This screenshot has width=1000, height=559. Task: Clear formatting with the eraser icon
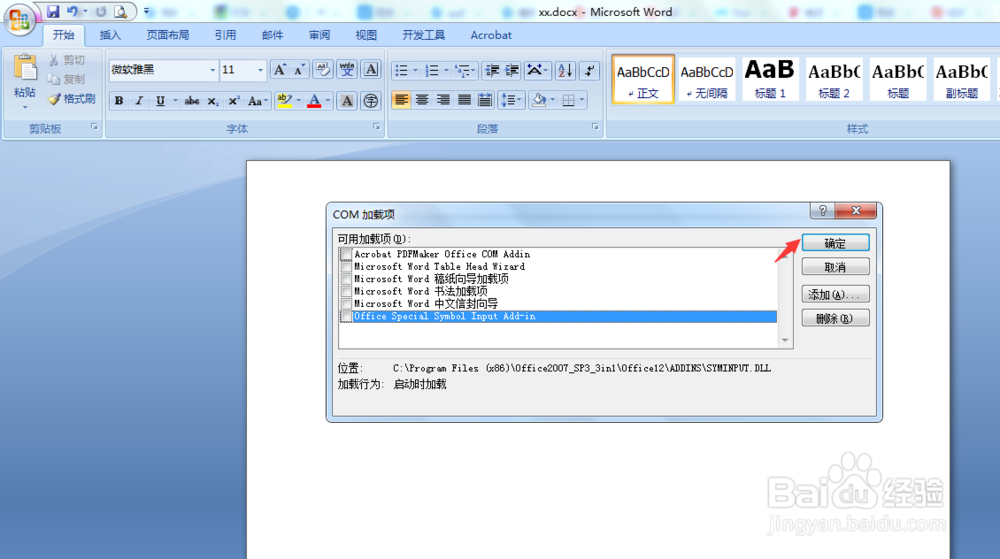click(323, 69)
